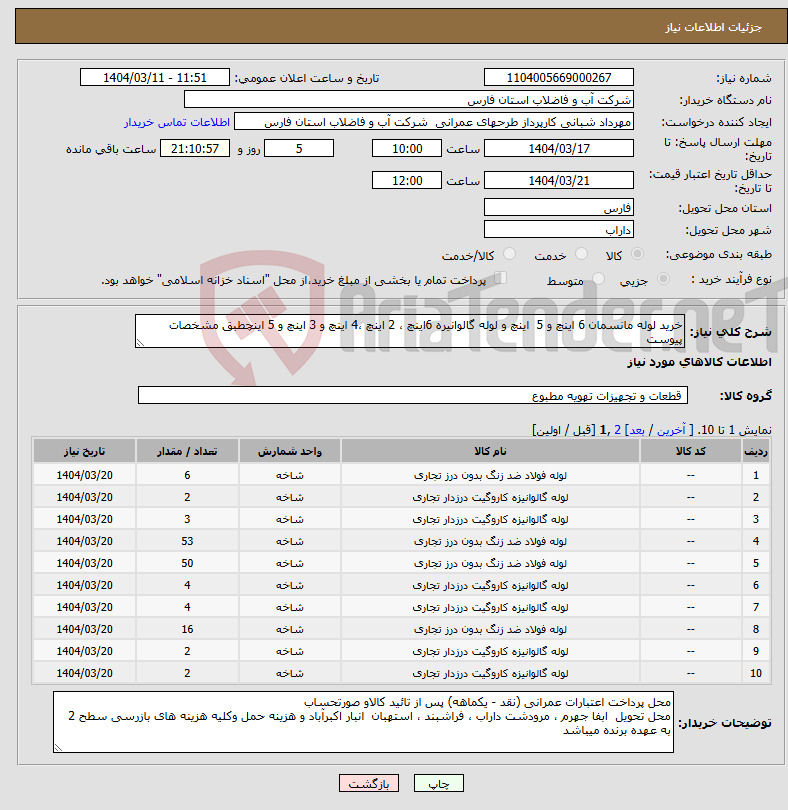Click the اطلاعات کالاهای مورد نیاز heading
Image resolution: width=788 pixels, height=810 pixels.
pos(699,362)
